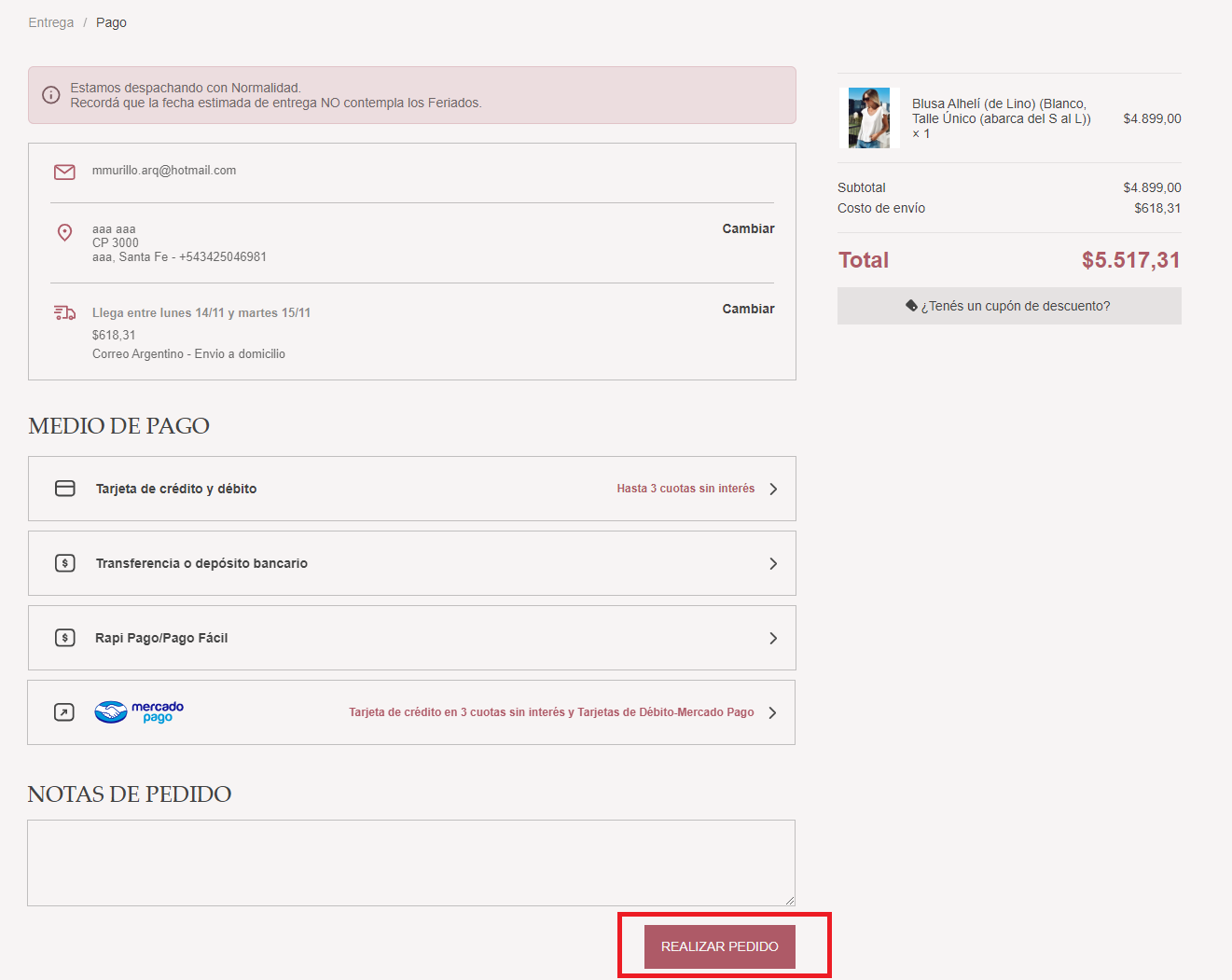Click the delivery truck icon

point(64,313)
